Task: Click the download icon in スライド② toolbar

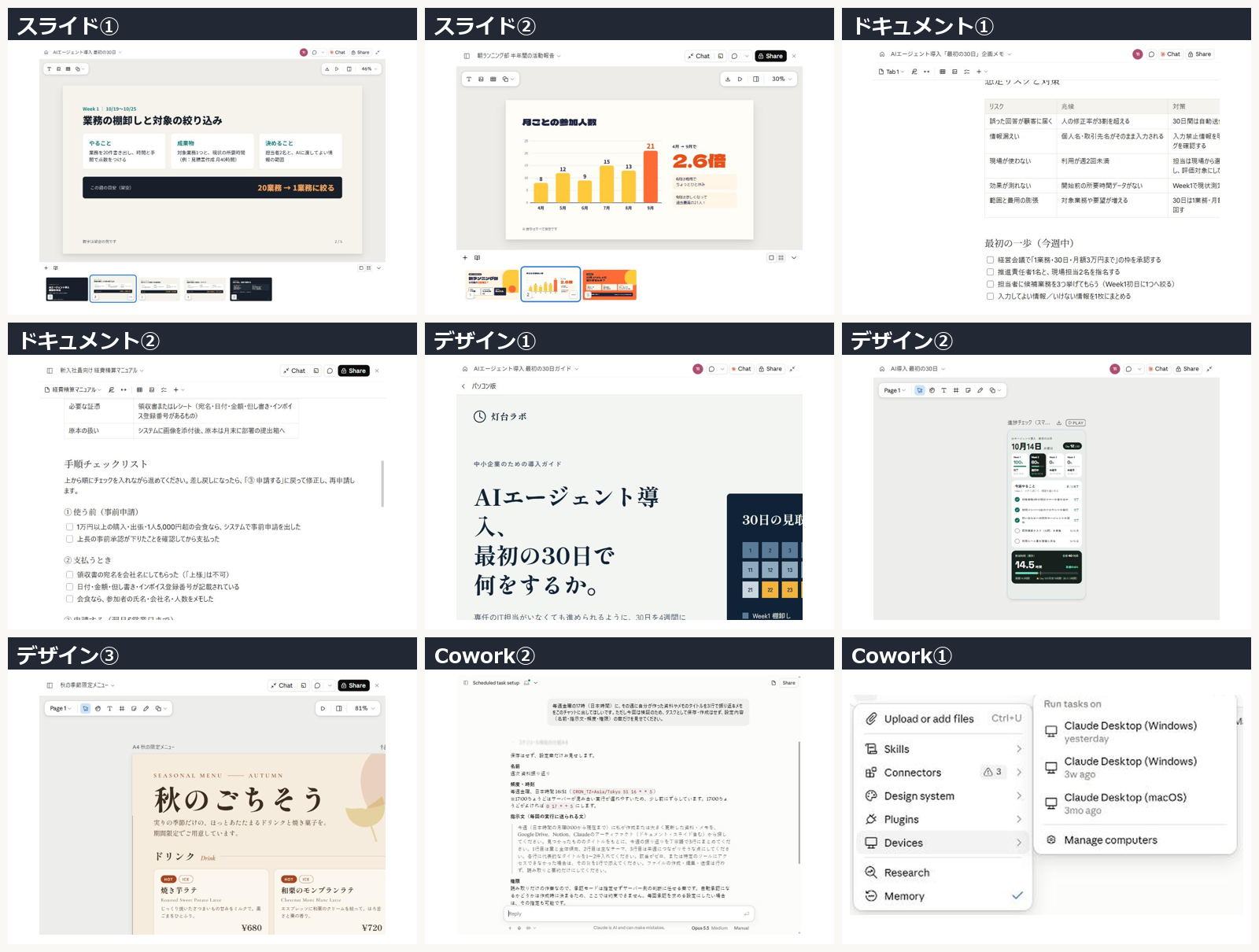Action: pos(728,79)
